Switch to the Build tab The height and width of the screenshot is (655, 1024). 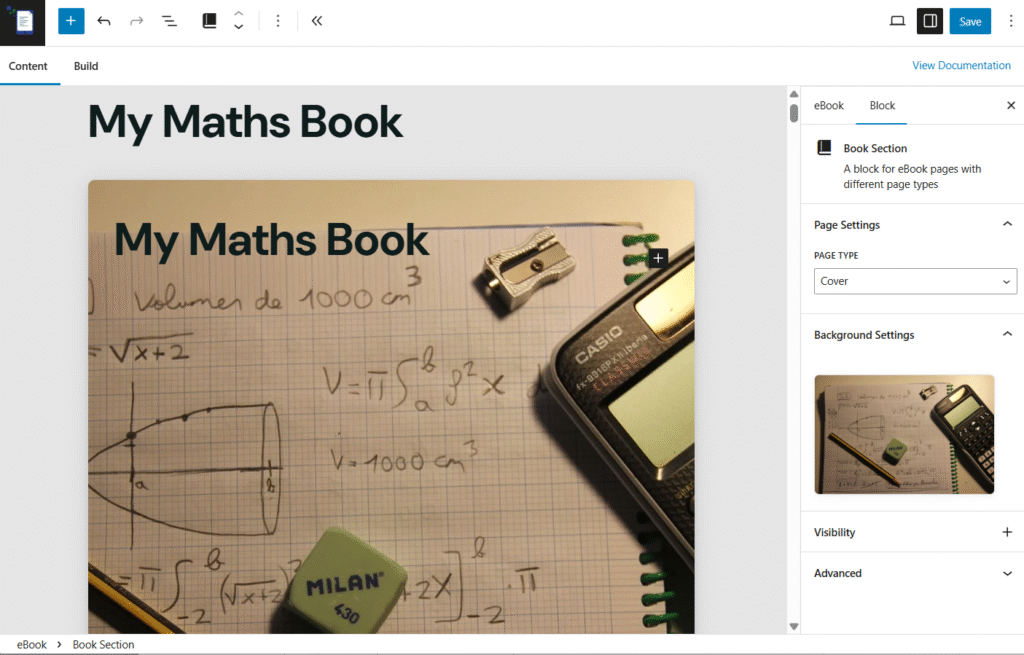pos(86,66)
